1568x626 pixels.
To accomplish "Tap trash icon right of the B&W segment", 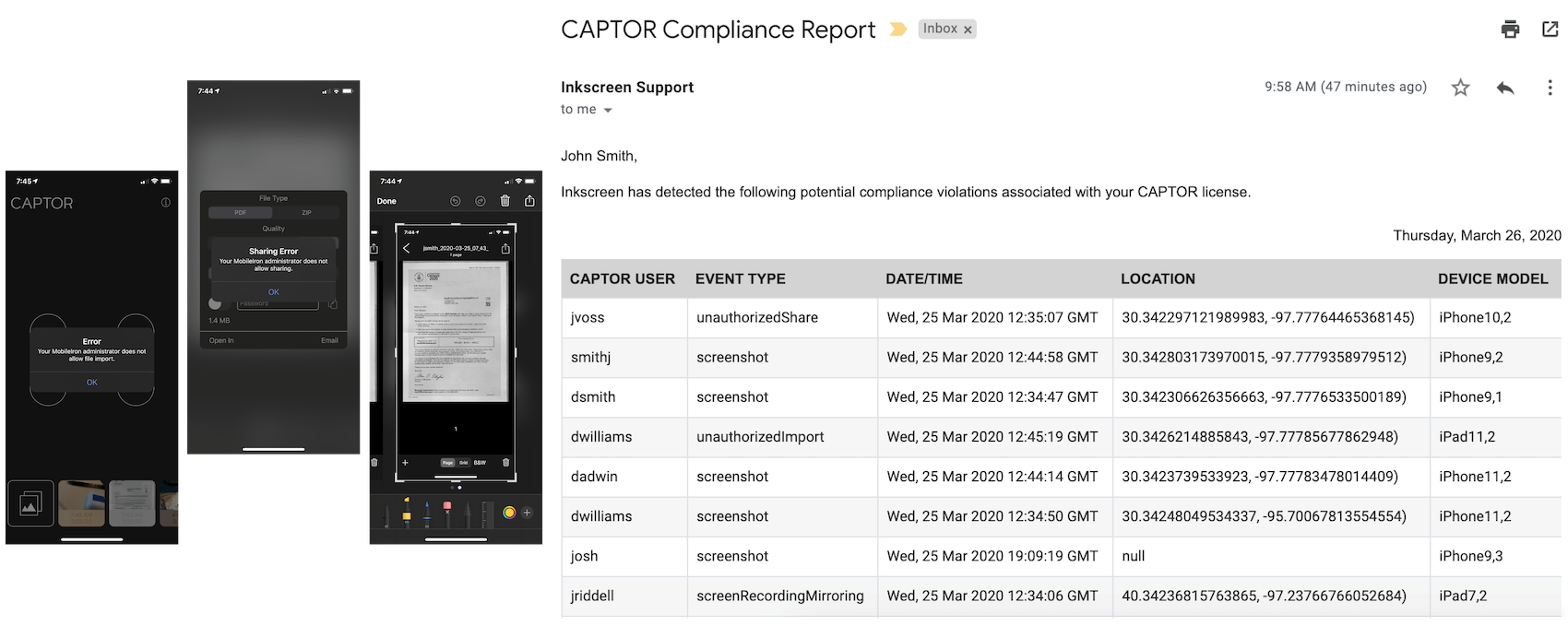I will point(505,462).
